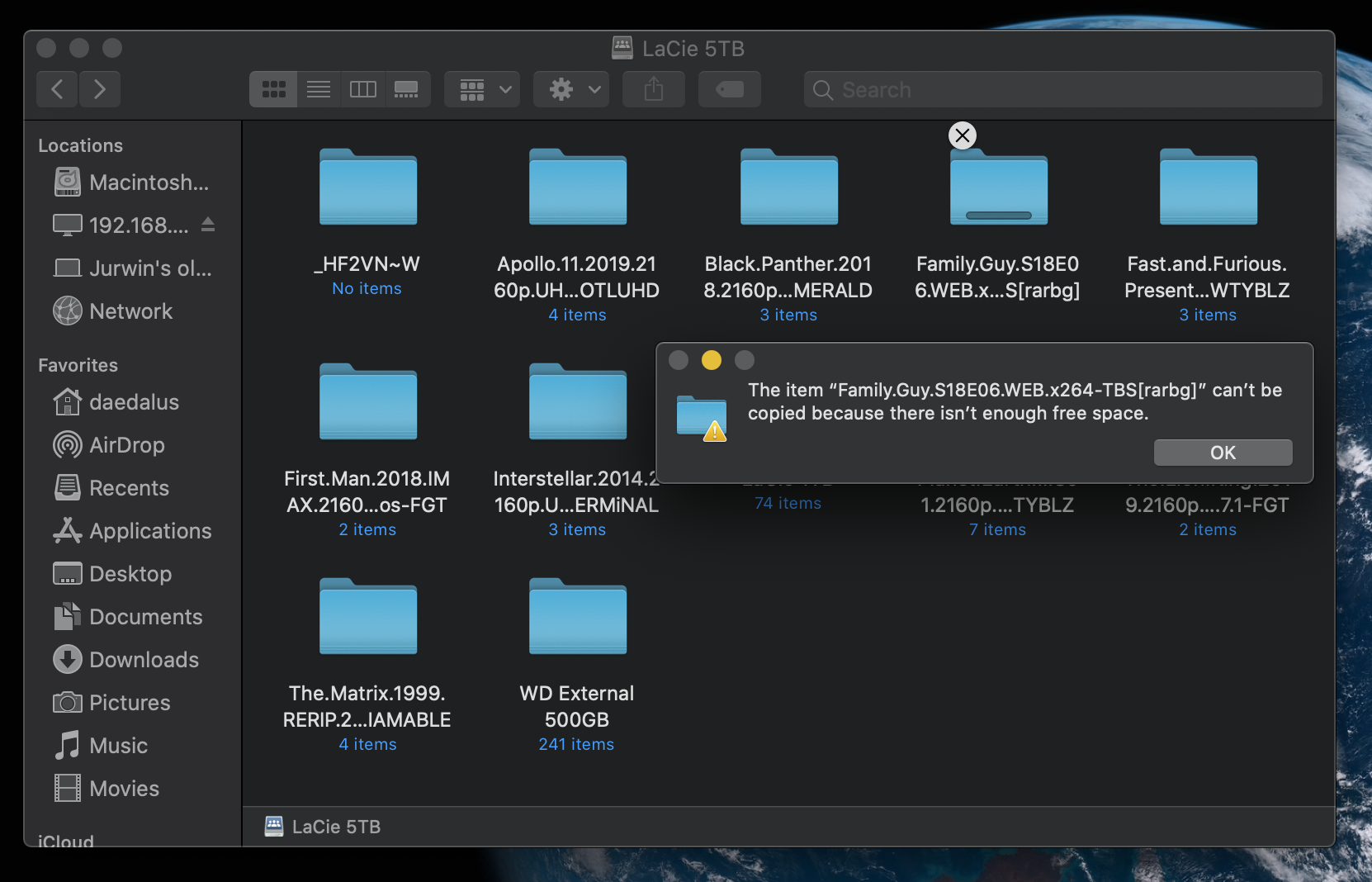Click the alert message text
This screenshot has width=1372, height=882.
pos(1015,401)
